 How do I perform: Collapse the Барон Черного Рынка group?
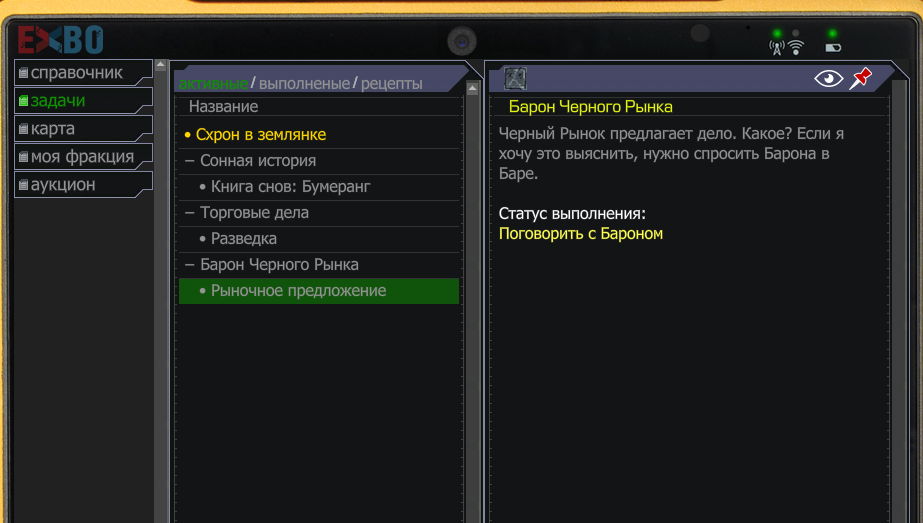click(190, 264)
